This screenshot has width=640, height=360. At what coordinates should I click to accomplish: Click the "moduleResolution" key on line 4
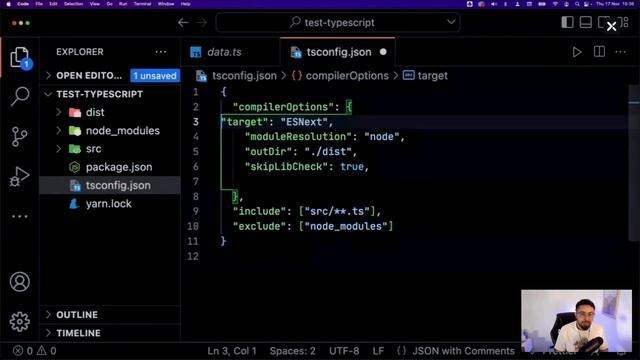(298, 137)
